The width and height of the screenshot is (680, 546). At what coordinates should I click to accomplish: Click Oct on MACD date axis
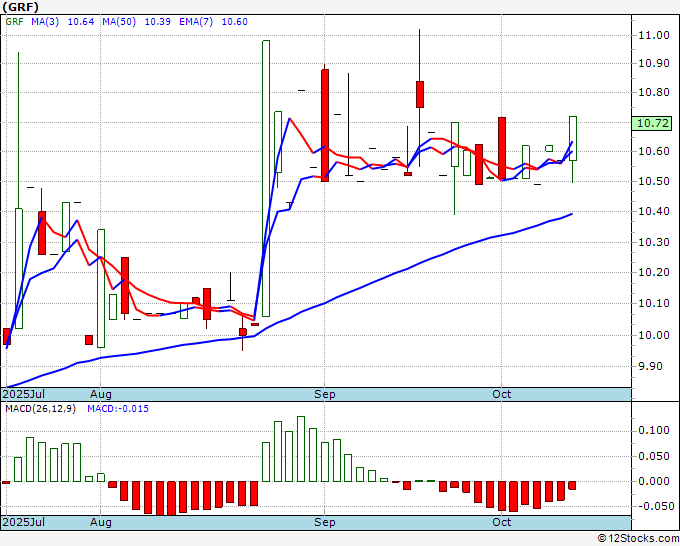502,522
